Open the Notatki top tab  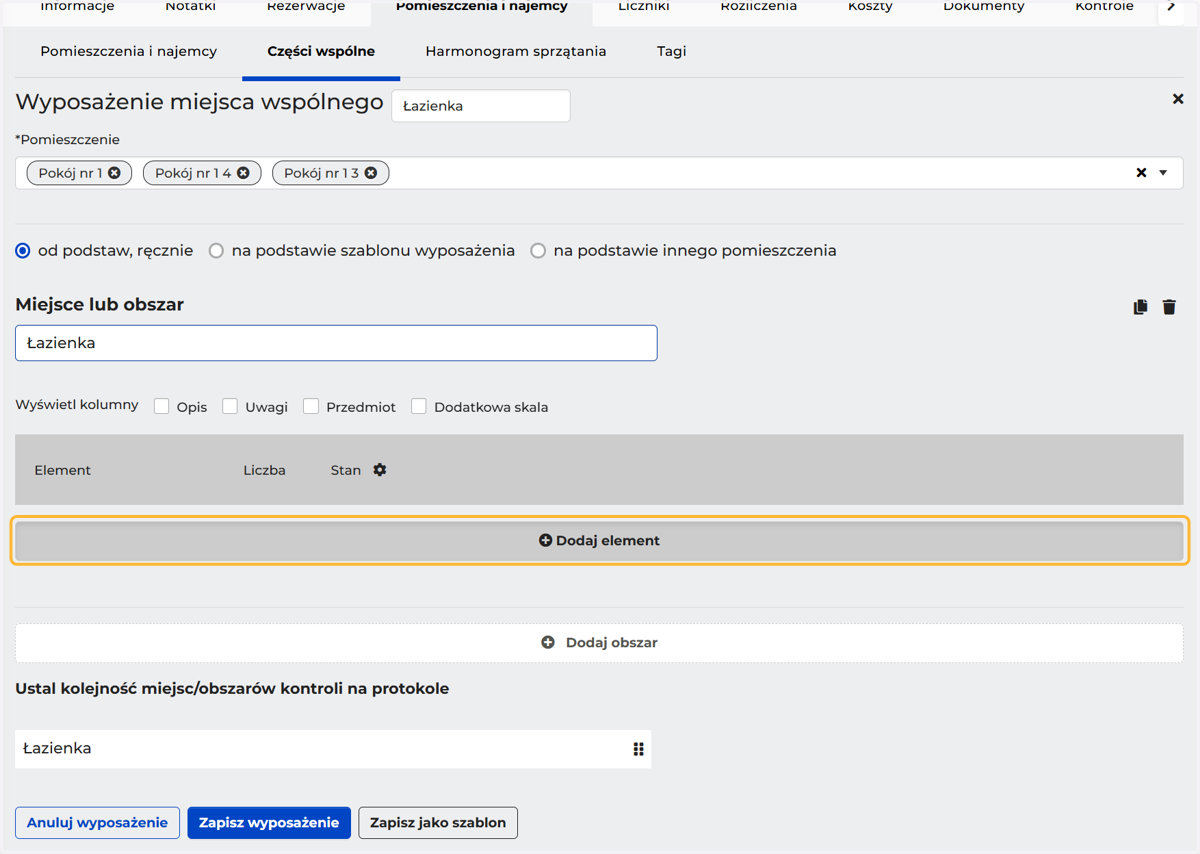190,7
